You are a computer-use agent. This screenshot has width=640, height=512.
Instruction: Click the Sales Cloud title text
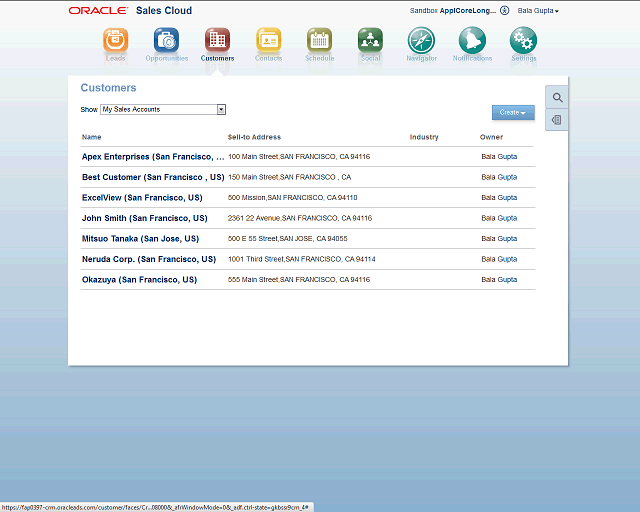tap(164, 11)
